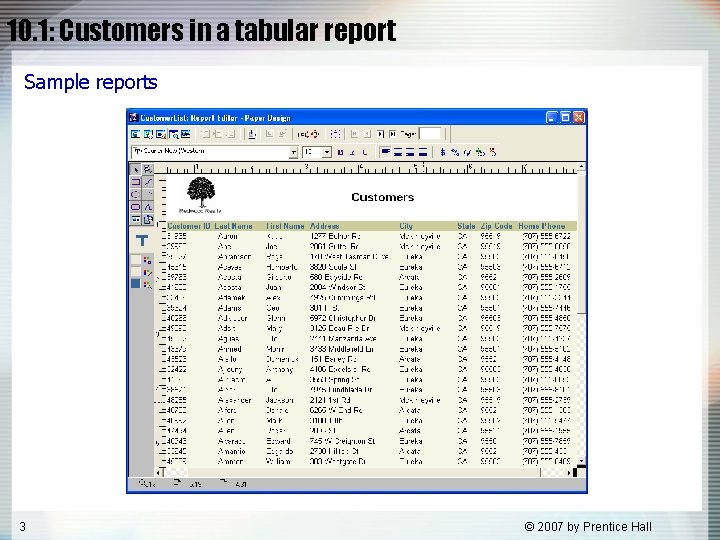Select the arrow pointer tool
The width and height of the screenshot is (720, 540).
(x=136, y=169)
